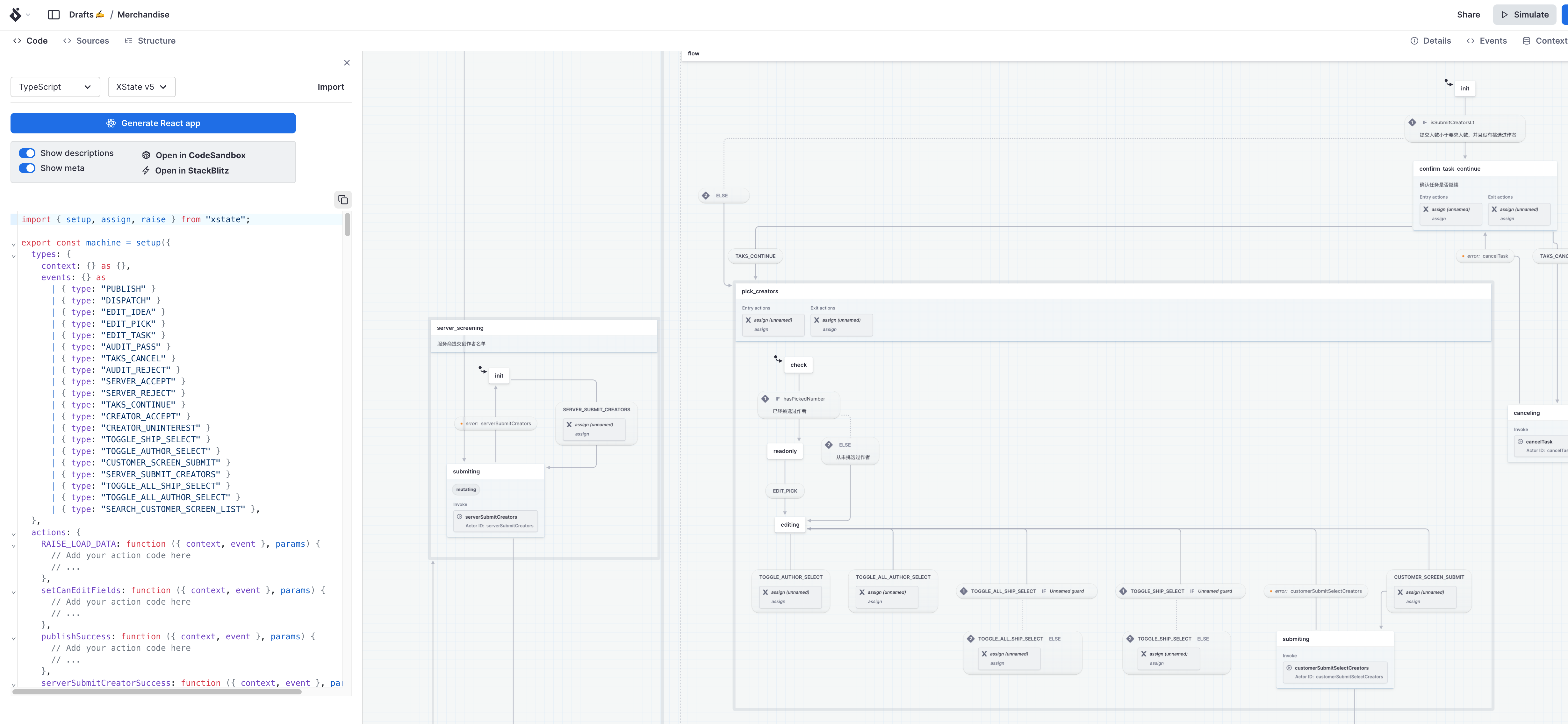This screenshot has width=1568, height=724.
Task: Toggle the sidebar panel icon
Action: click(54, 15)
